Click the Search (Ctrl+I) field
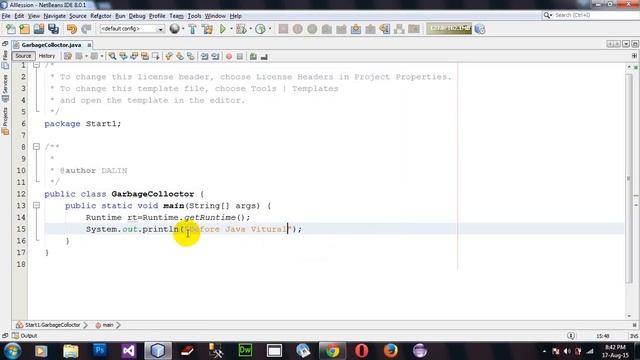Viewport: 640px width, 360px height. click(591, 15)
